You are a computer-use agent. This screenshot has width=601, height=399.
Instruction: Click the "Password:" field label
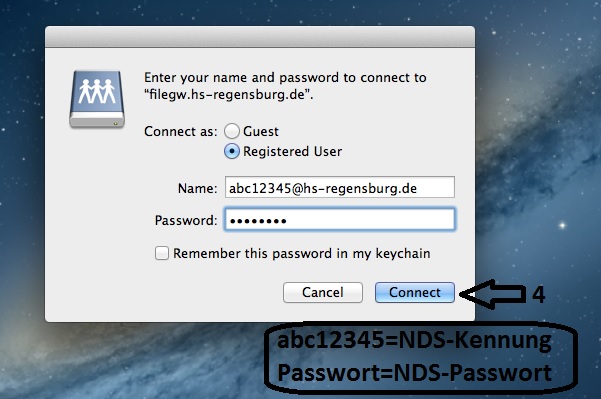pyautogui.click(x=186, y=220)
